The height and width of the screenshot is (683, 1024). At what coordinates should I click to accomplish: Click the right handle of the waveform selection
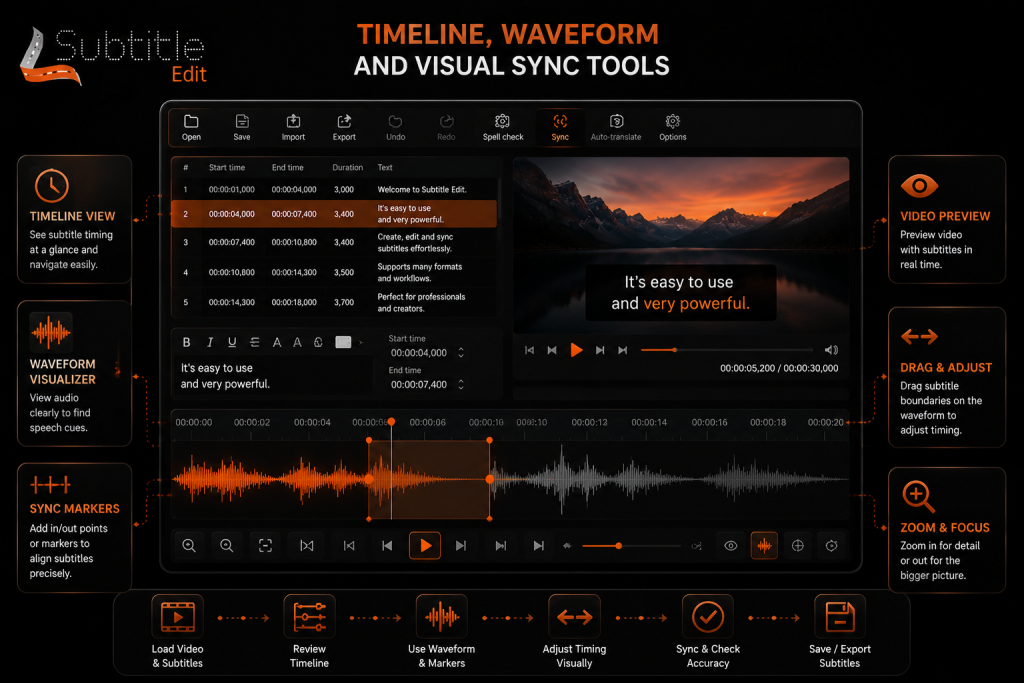490,479
